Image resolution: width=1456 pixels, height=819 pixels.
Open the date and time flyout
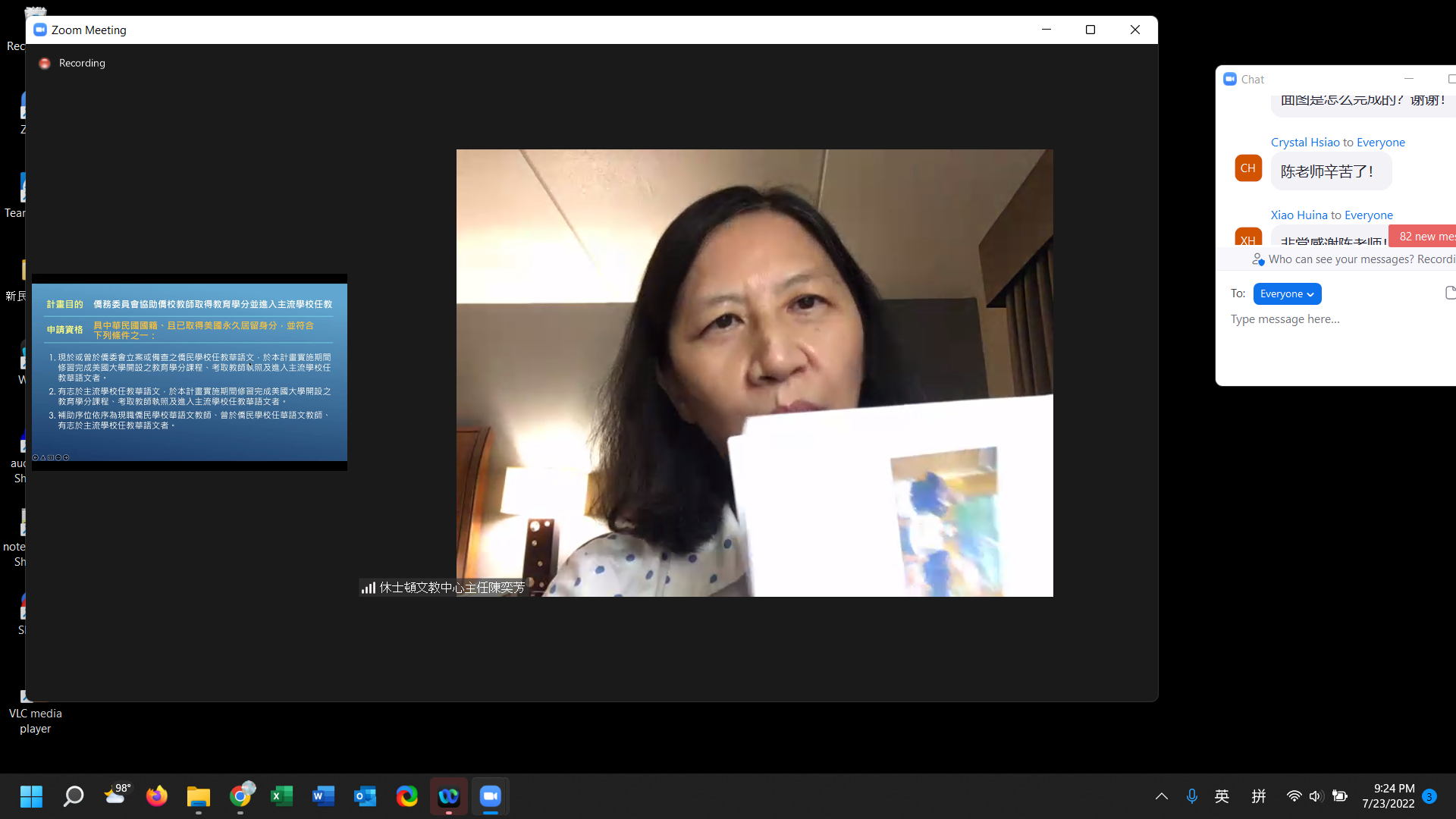[x=1388, y=796]
